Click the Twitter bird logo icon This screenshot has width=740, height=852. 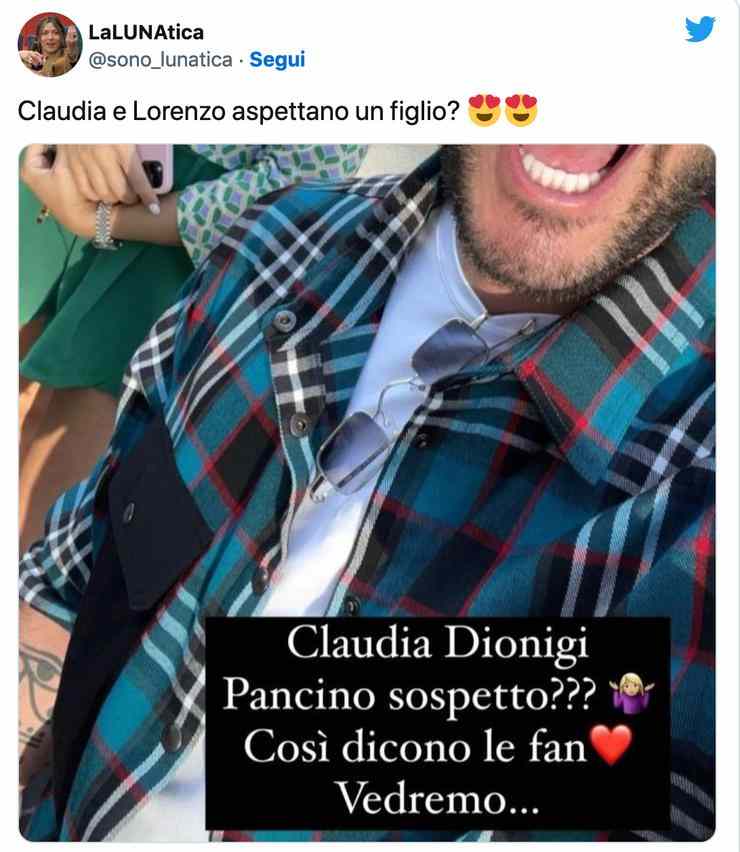click(x=700, y=29)
